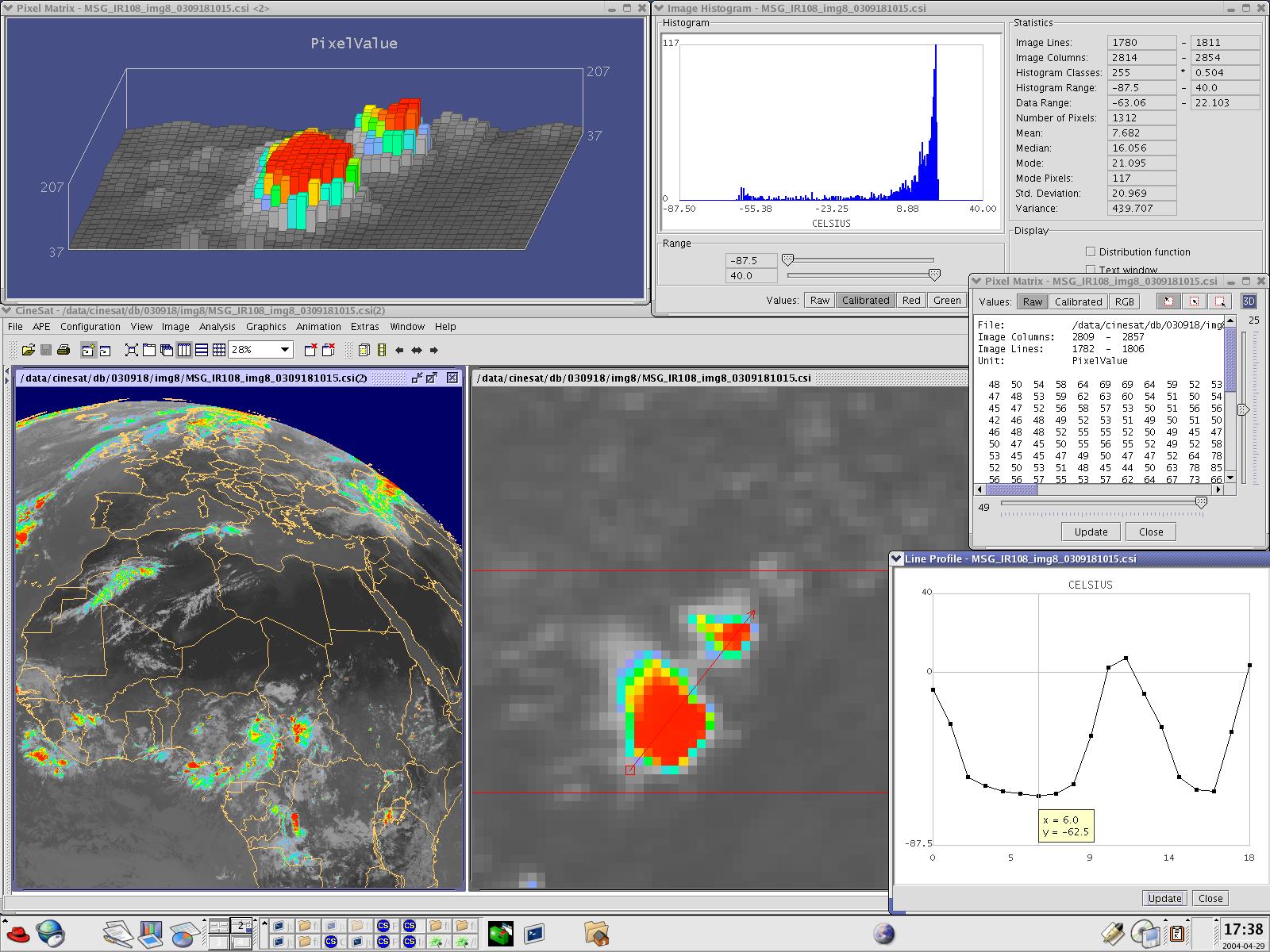Switch histogram values to Raw

point(820,300)
